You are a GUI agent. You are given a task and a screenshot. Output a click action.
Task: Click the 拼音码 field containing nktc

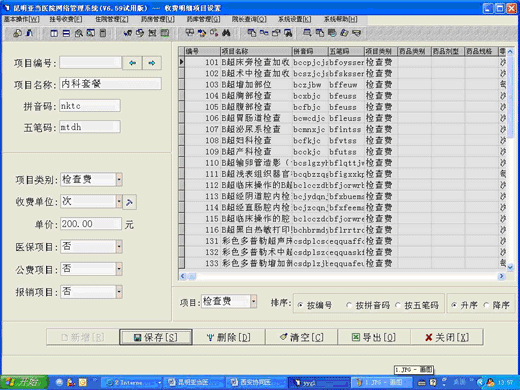tap(90, 106)
